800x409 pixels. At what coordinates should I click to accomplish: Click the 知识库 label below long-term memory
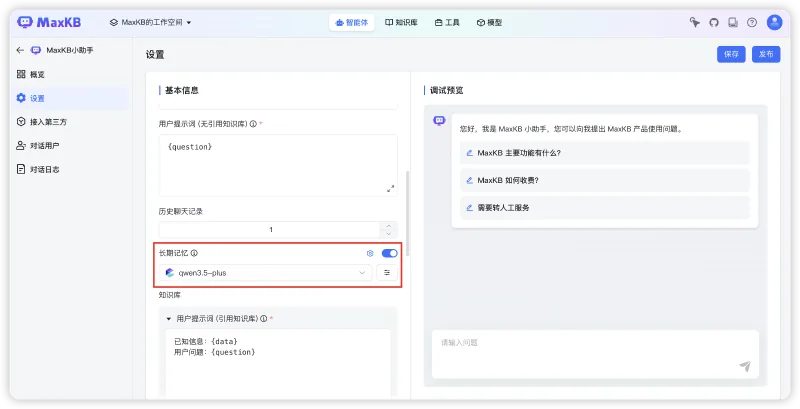tap(169, 295)
